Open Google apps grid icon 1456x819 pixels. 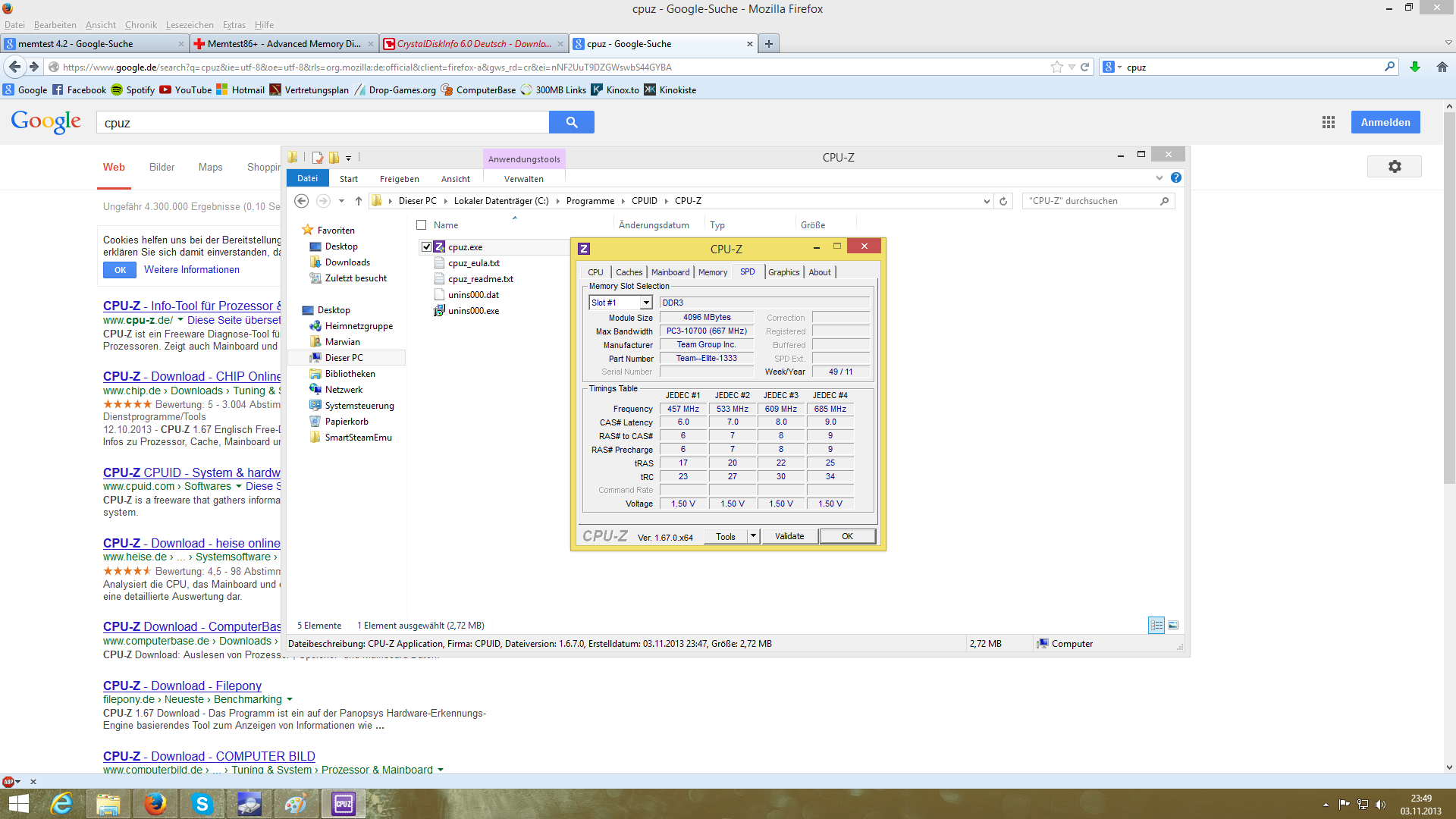point(1328,122)
